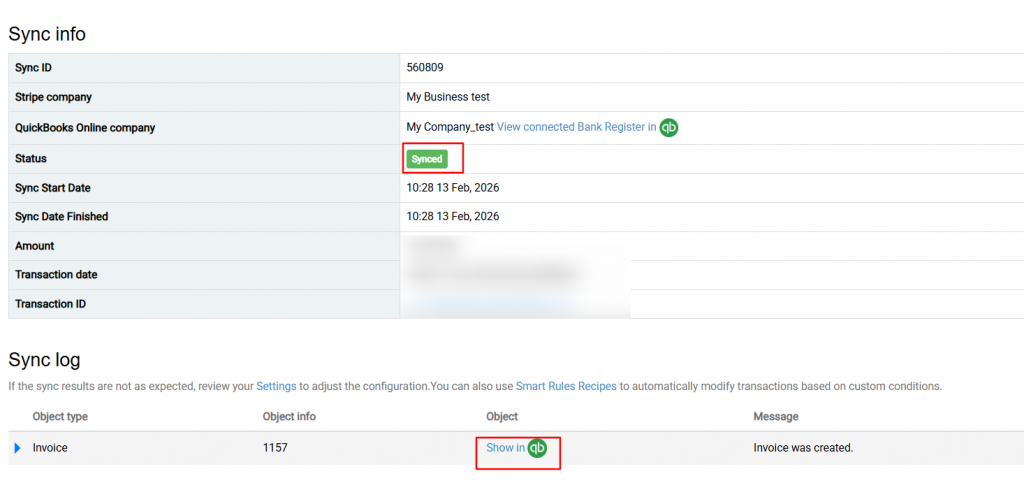Click QuickBooks icon next to Show in
The width and height of the screenshot is (1024, 504).
[537, 448]
